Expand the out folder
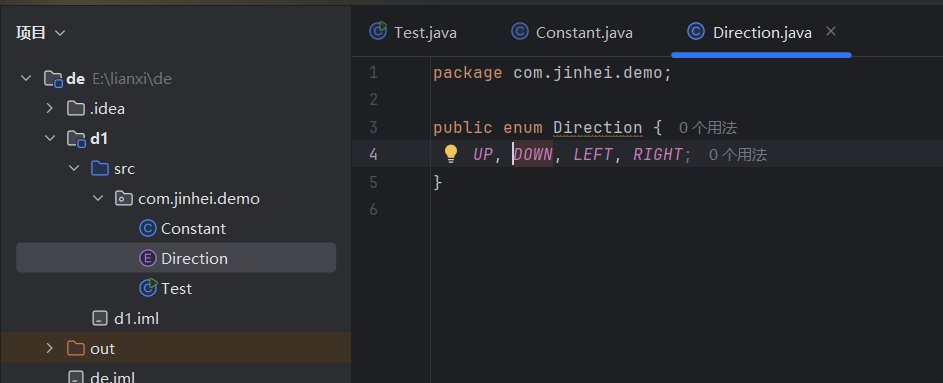 click(50, 349)
